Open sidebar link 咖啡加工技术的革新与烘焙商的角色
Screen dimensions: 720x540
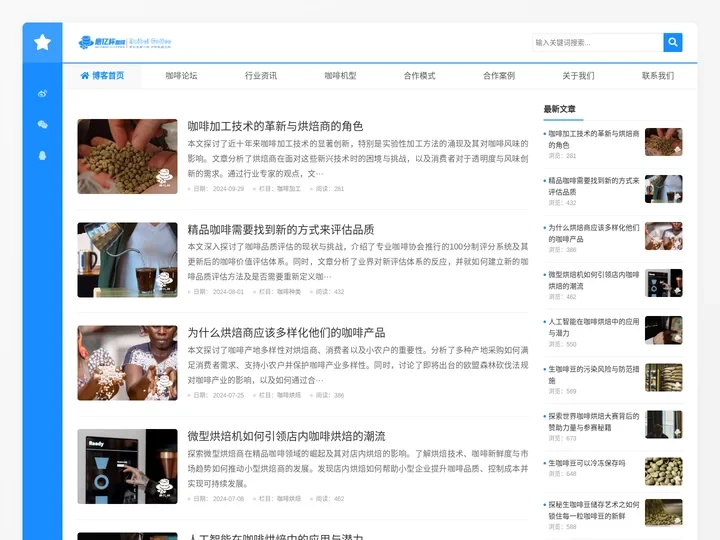pyautogui.click(x=594, y=139)
